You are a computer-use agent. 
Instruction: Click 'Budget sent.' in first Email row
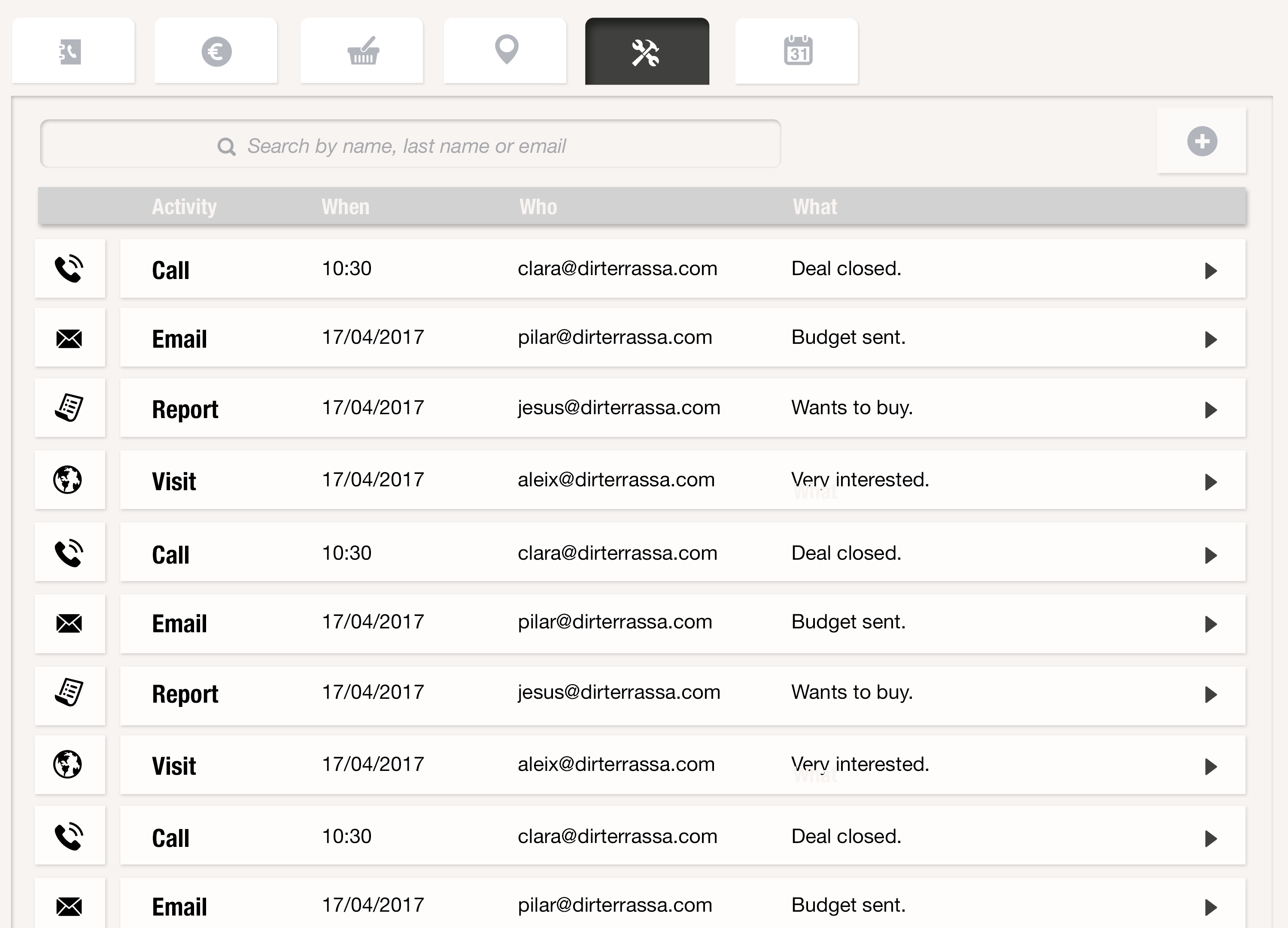(848, 337)
